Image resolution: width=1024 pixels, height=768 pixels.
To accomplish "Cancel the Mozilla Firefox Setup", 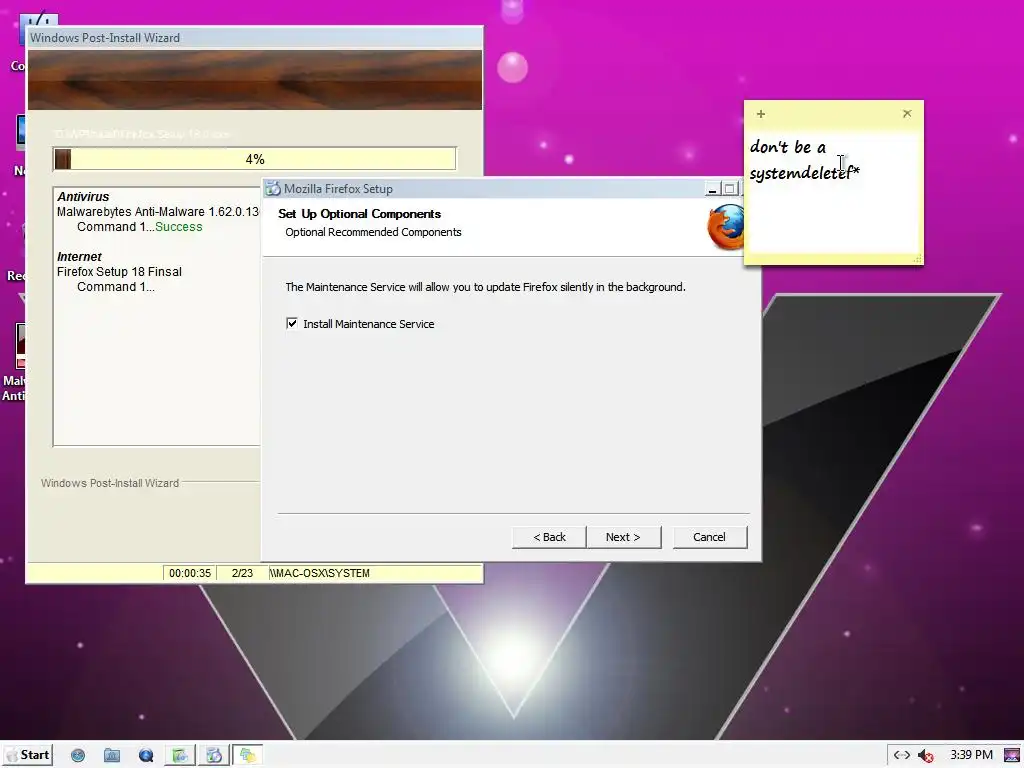I will [x=709, y=537].
